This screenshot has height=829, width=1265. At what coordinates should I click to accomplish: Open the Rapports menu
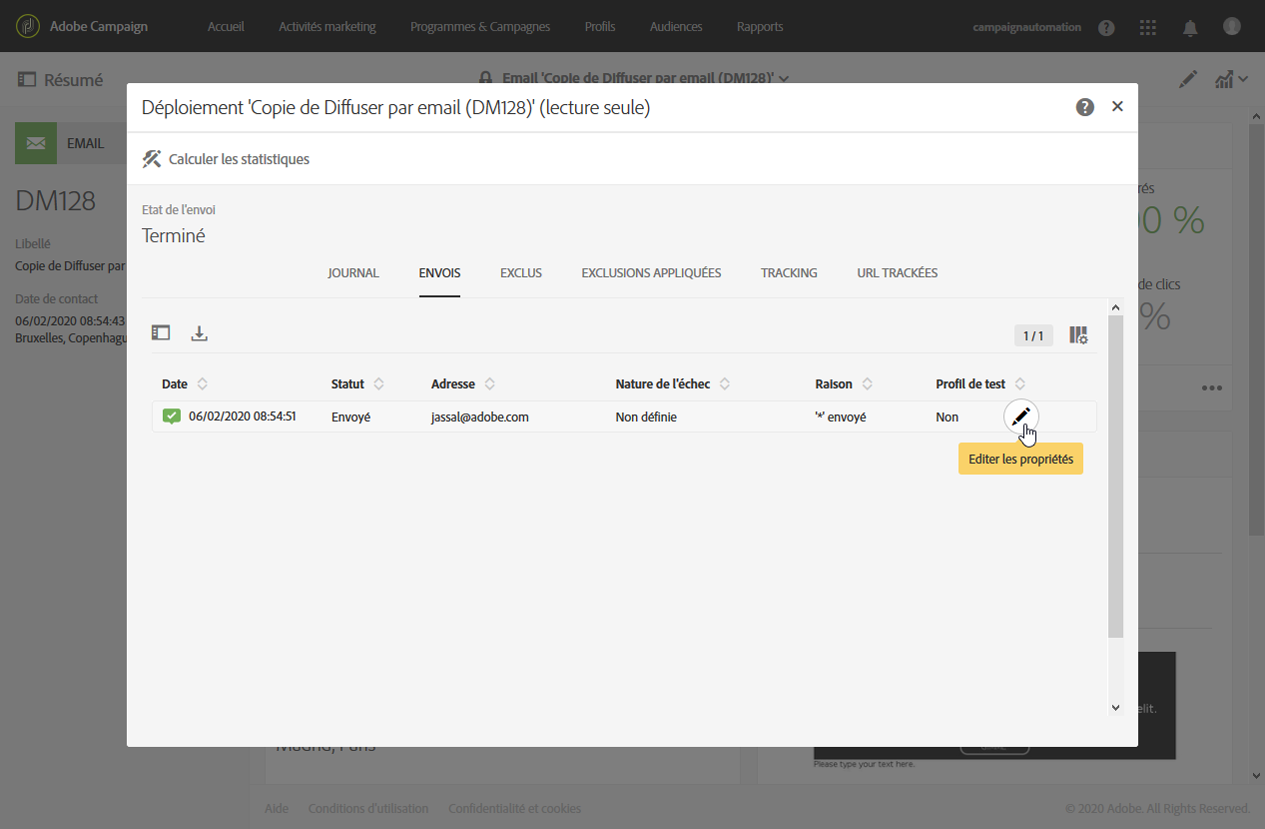760,27
